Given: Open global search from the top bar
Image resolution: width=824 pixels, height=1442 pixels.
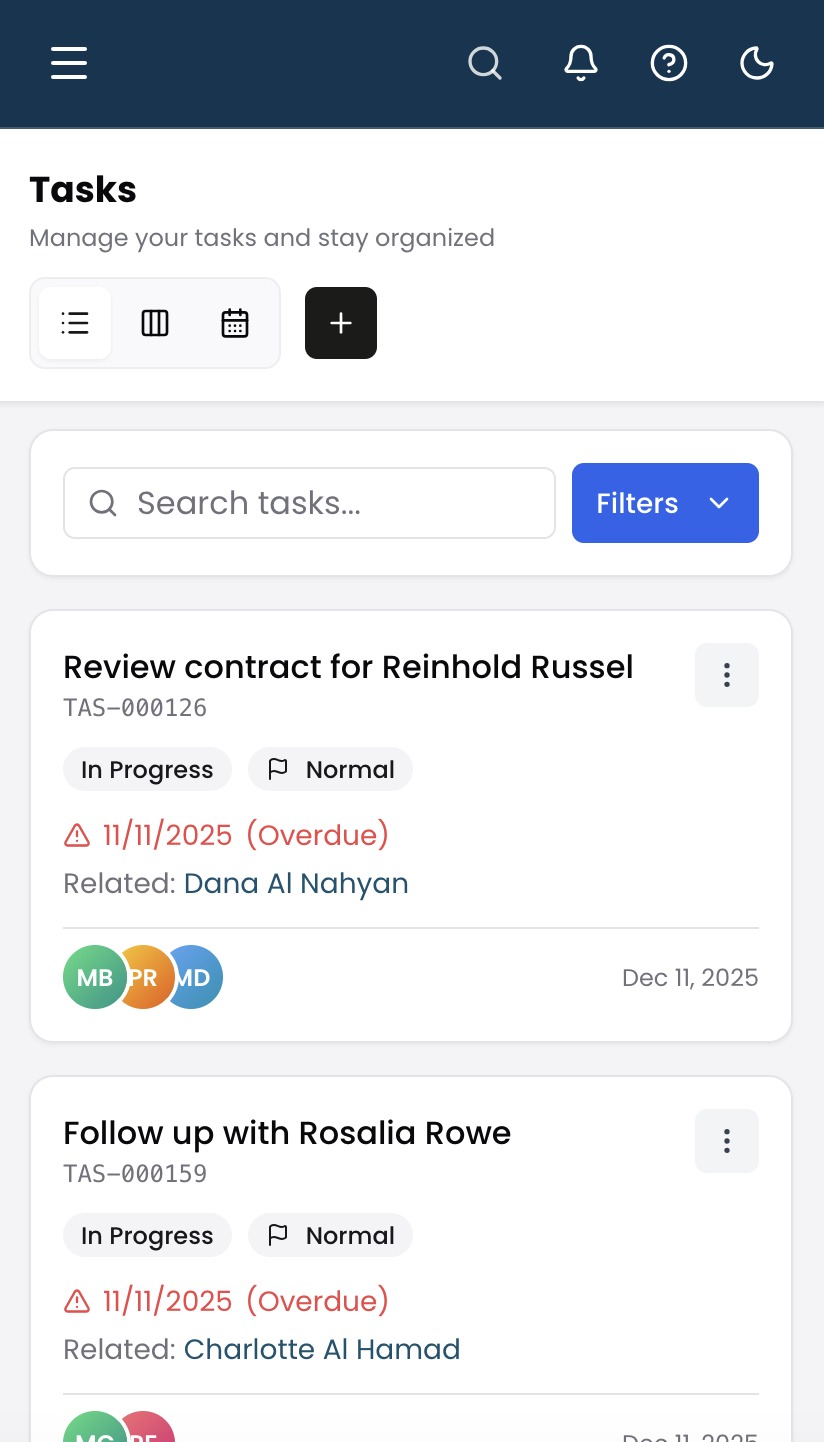Looking at the screenshot, I should 485,63.
